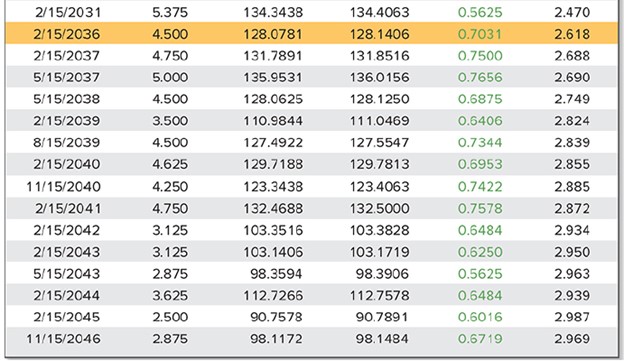
Task: Click green change value 0.7578
Action: coord(480,208)
